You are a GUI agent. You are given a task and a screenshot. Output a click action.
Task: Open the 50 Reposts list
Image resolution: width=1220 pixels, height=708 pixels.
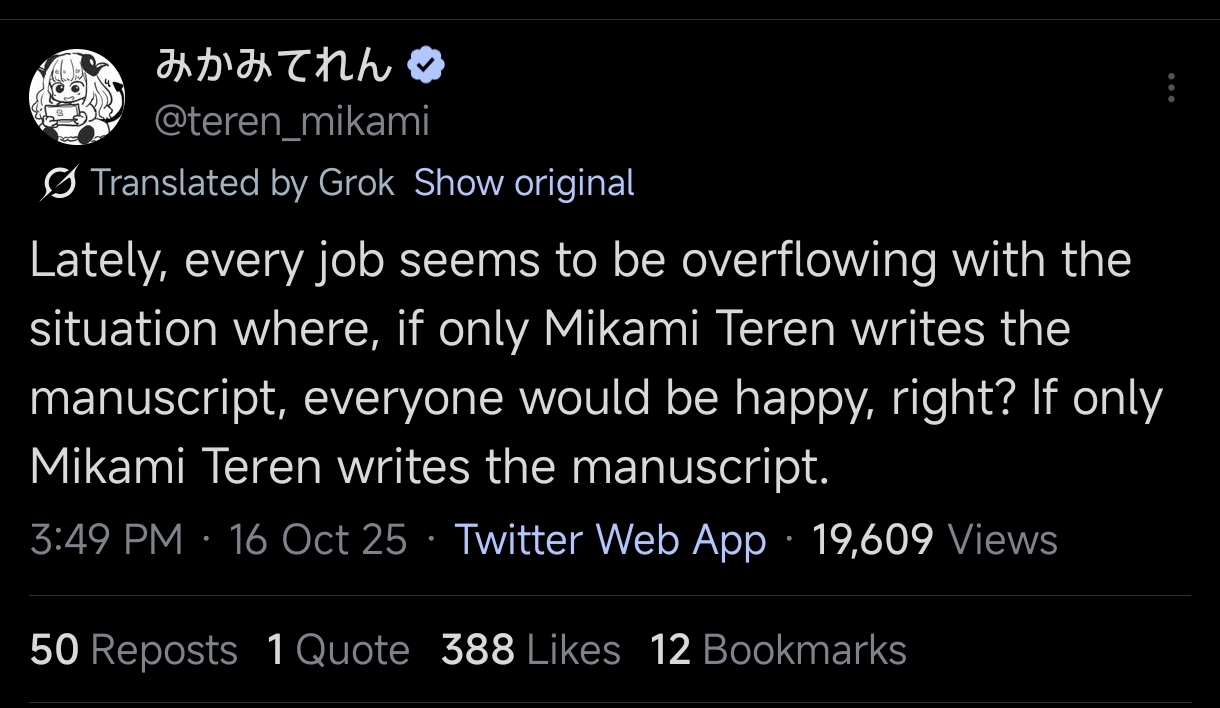pyautogui.click(x=134, y=650)
